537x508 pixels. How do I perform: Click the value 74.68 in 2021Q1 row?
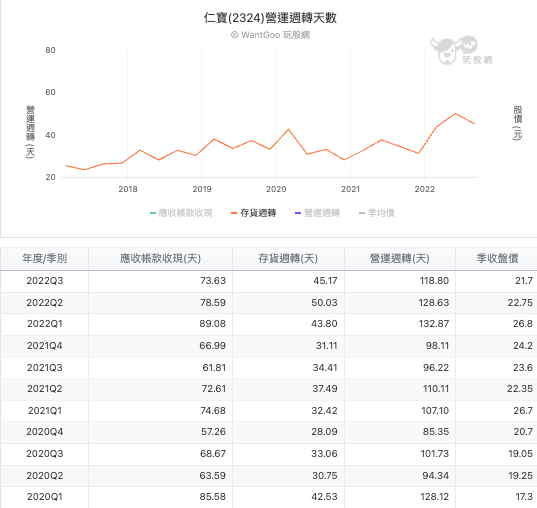point(213,411)
